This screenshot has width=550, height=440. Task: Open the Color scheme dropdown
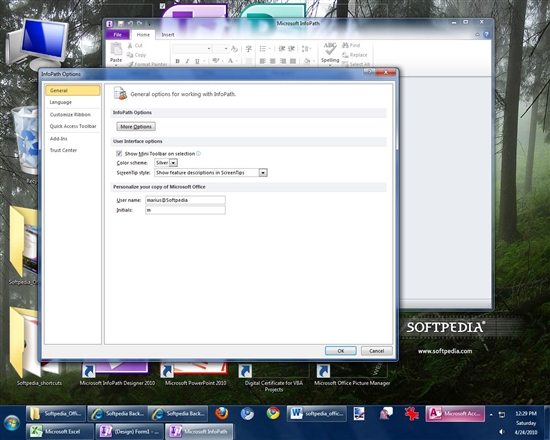[173, 163]
